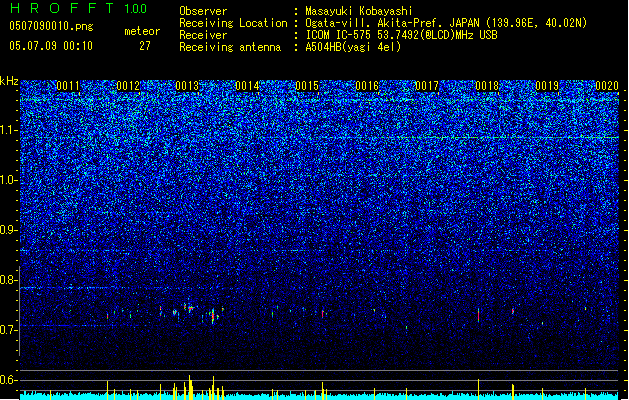
Task: Click the Observer label
Action: (203, 11)
